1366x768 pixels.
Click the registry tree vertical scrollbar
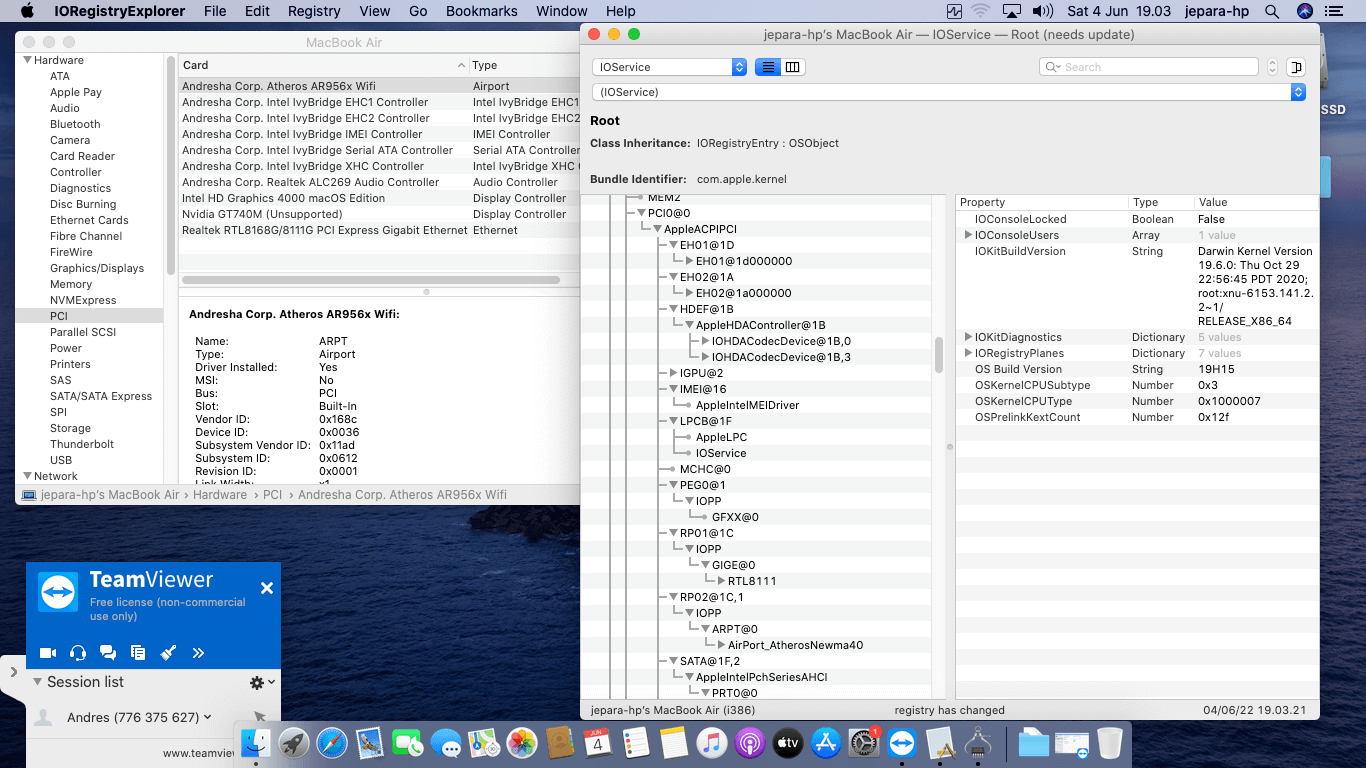coord(938,354)
